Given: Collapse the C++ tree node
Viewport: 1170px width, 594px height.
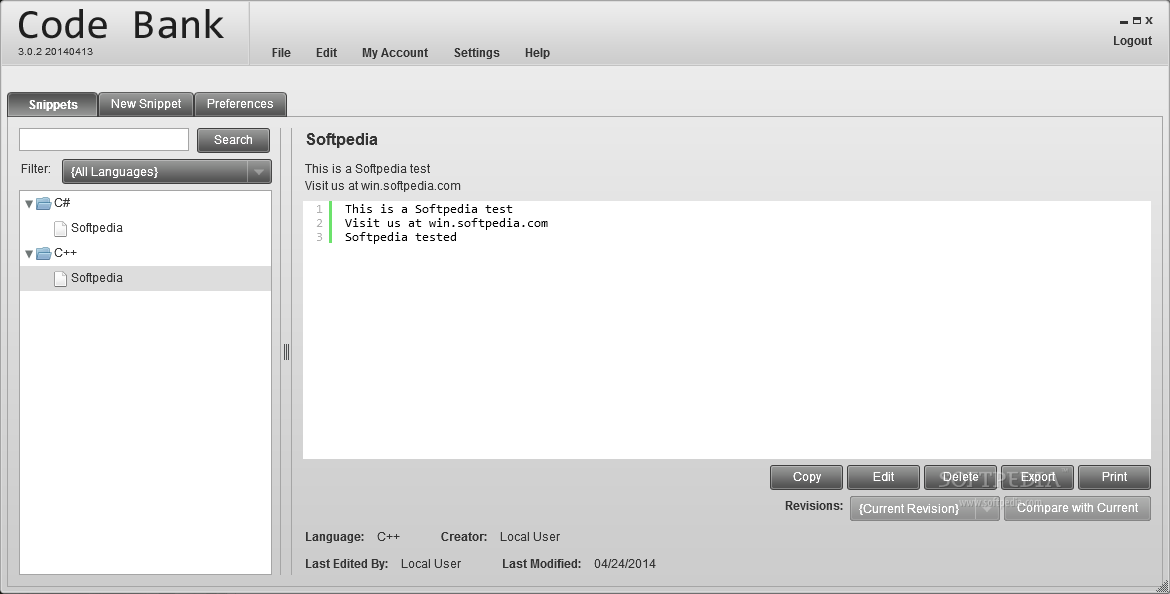Looking at the screenshot, I should [29, 254].
